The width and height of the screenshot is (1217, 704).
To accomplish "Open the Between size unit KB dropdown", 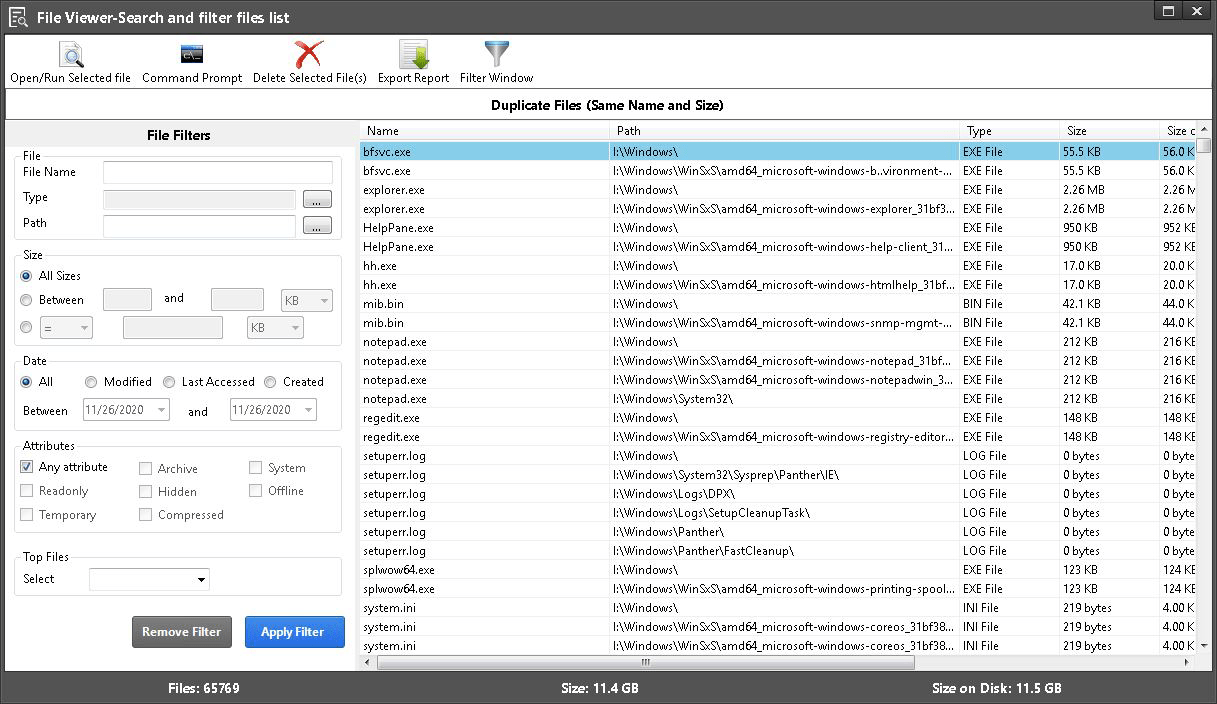I will pyautogui.click(x=307, y=300).
